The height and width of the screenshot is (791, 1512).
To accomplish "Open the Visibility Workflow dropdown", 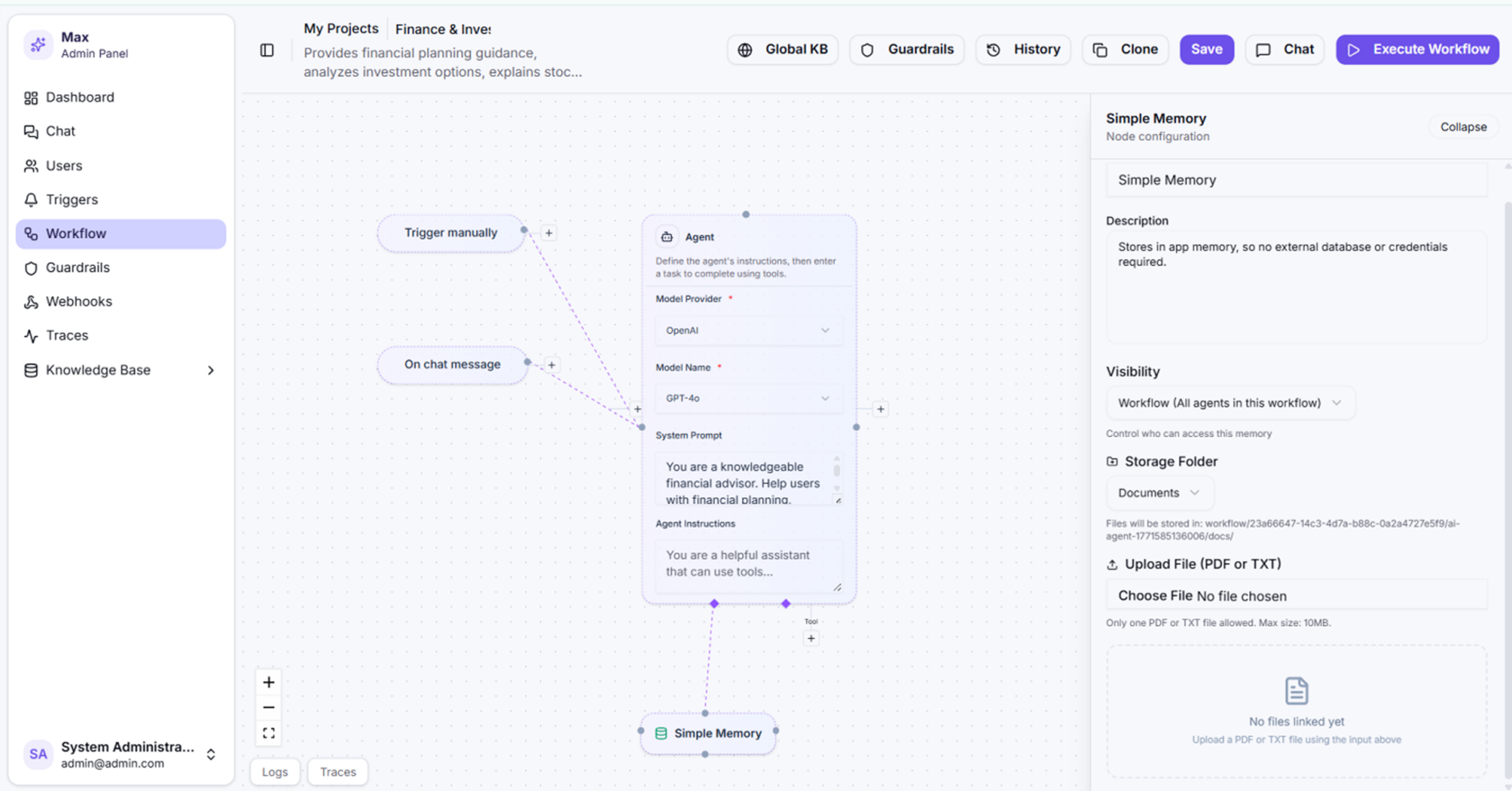I will (x=1230, y=403).
